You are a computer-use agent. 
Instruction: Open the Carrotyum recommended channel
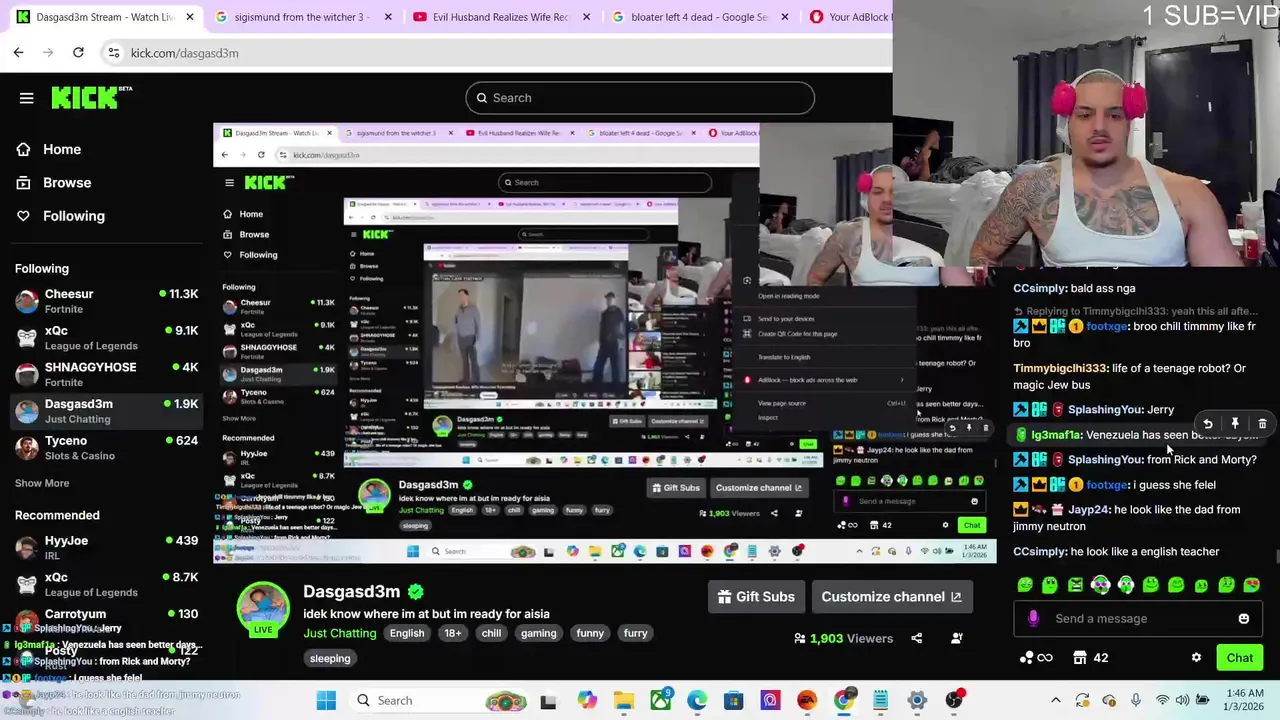[106, 614]
